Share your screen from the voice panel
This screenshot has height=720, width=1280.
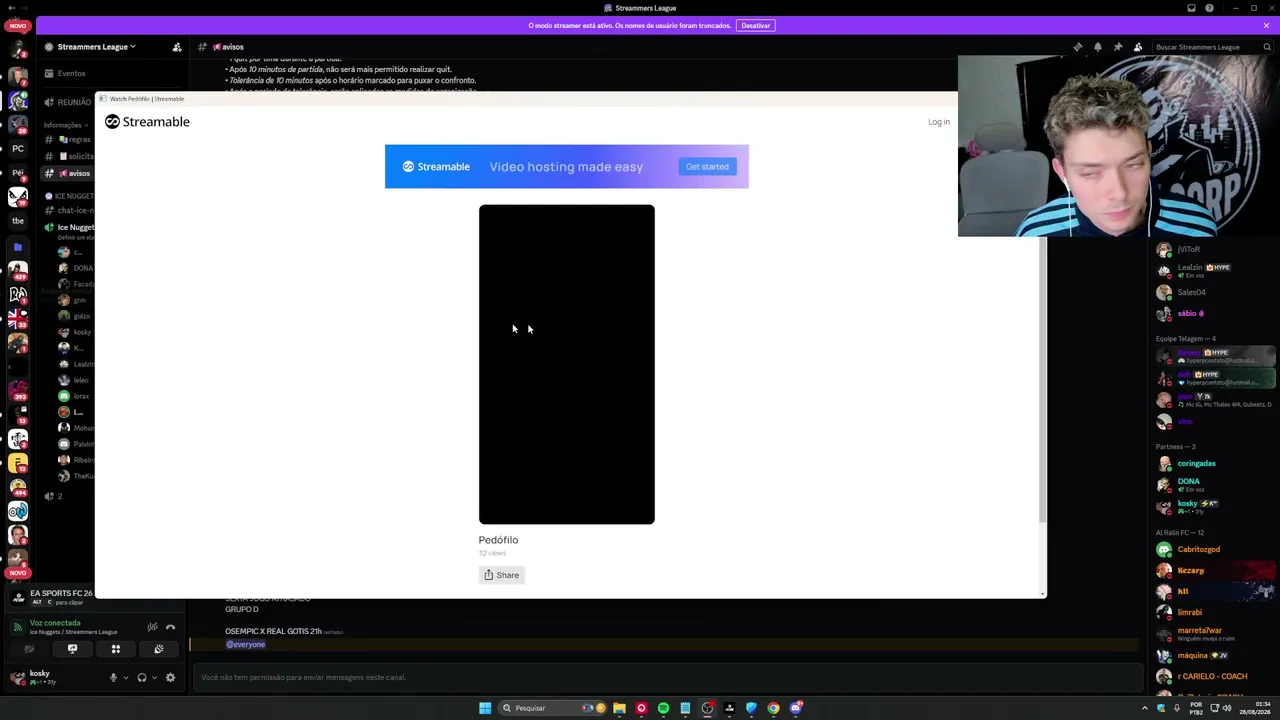tap(72, 649)
